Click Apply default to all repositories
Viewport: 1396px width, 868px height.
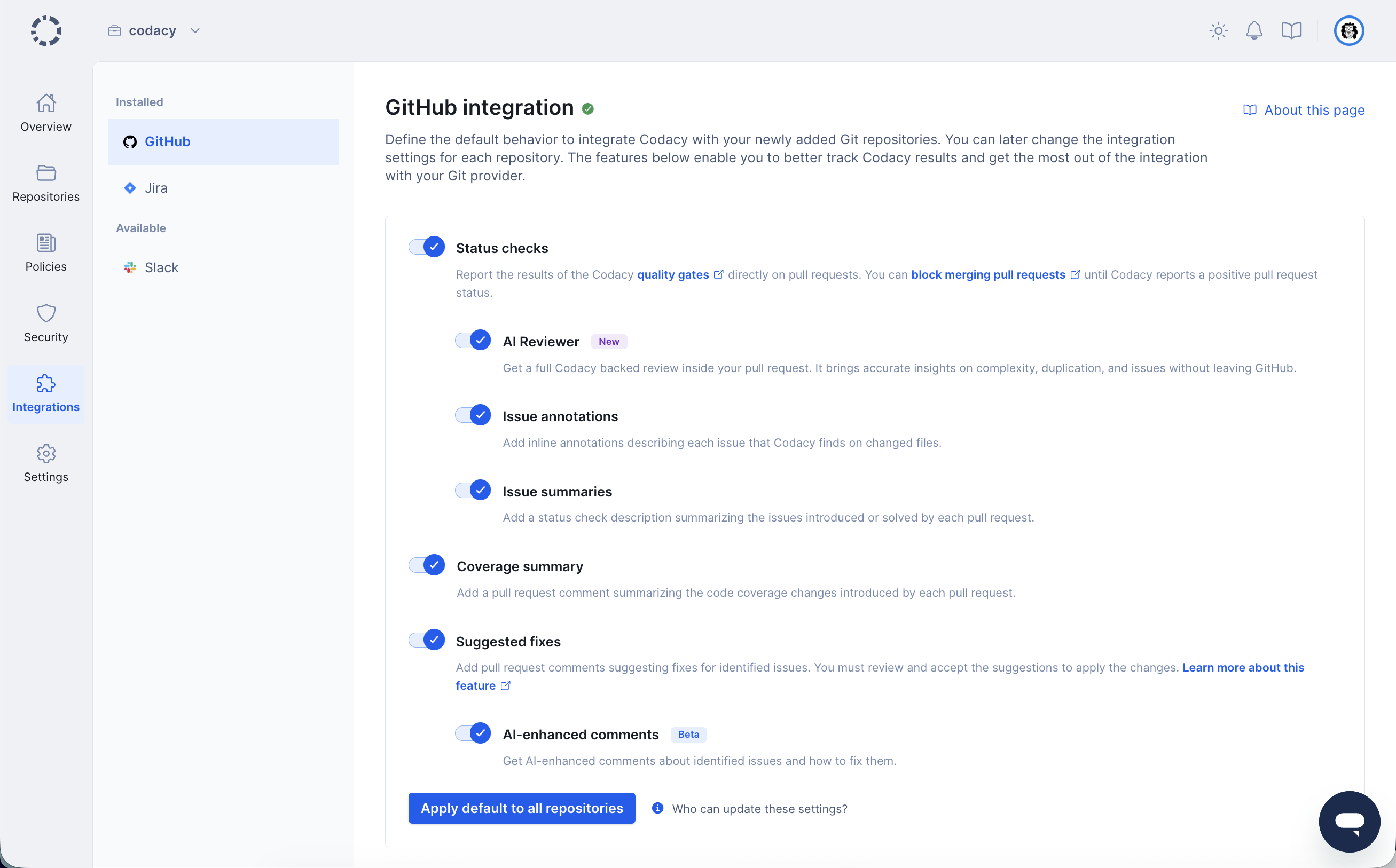coord(521,808)
